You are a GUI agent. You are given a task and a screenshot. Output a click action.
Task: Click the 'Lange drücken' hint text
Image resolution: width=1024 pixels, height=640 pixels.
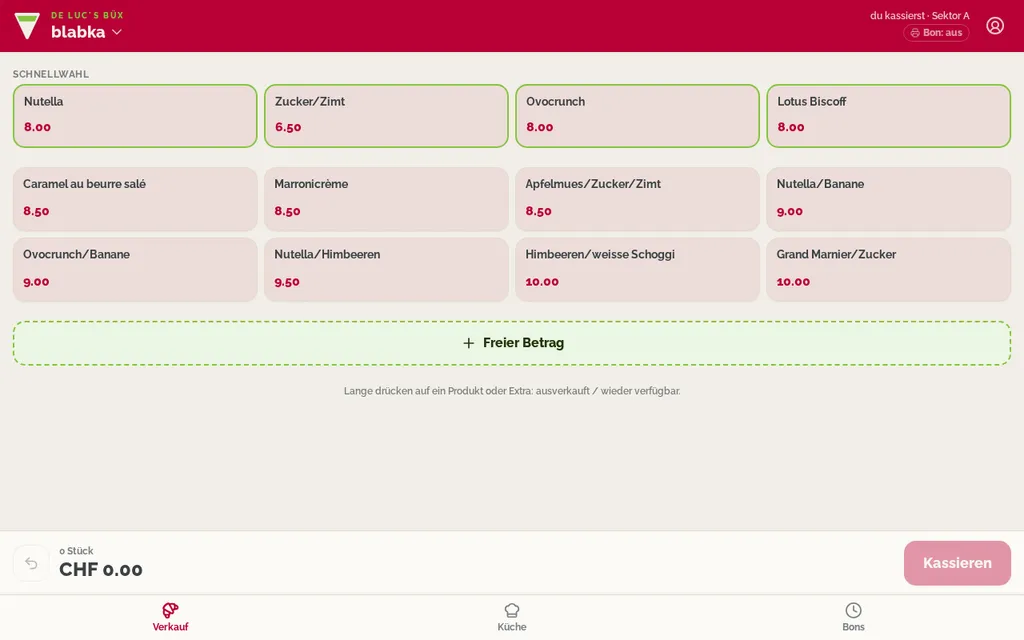click(512, 391)
